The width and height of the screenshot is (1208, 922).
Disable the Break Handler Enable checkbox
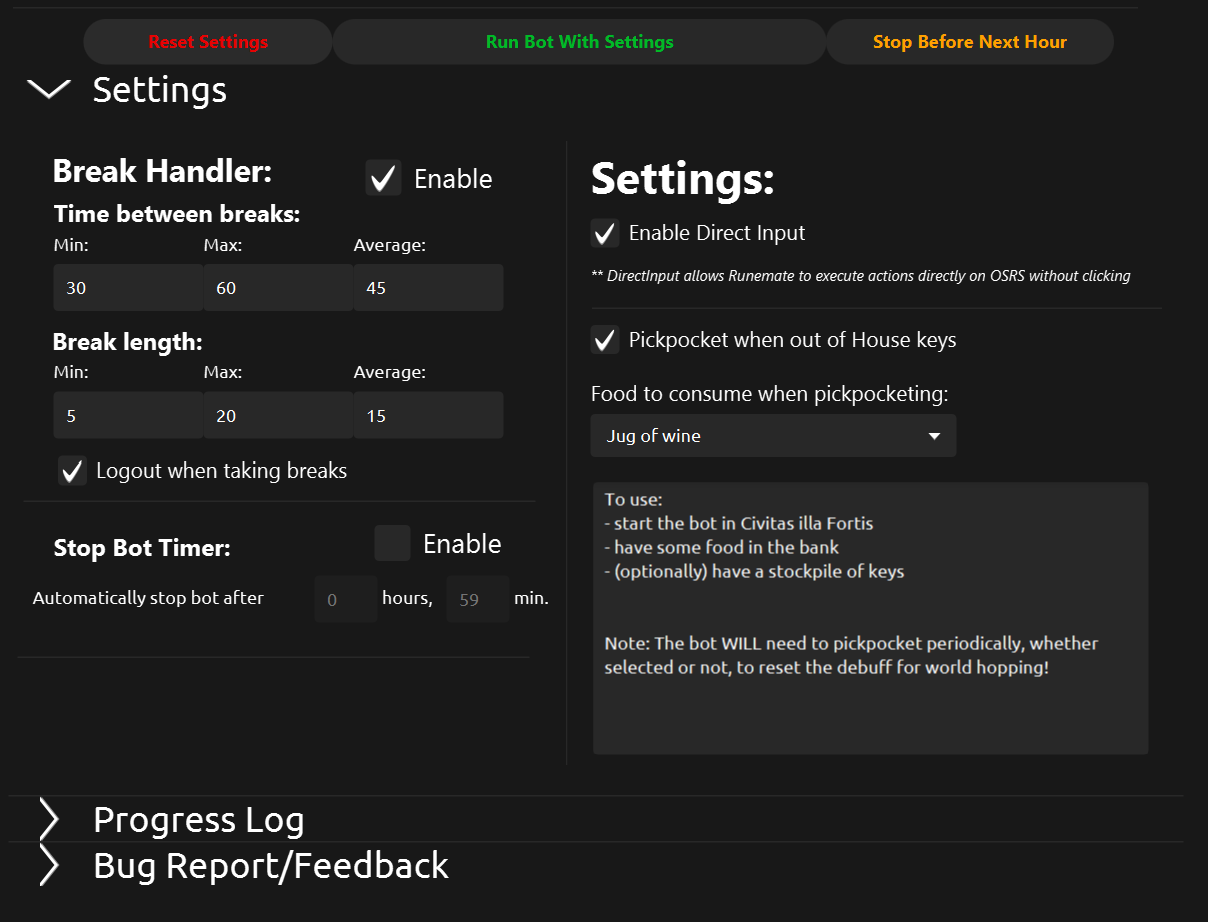[x=383, y=178]
